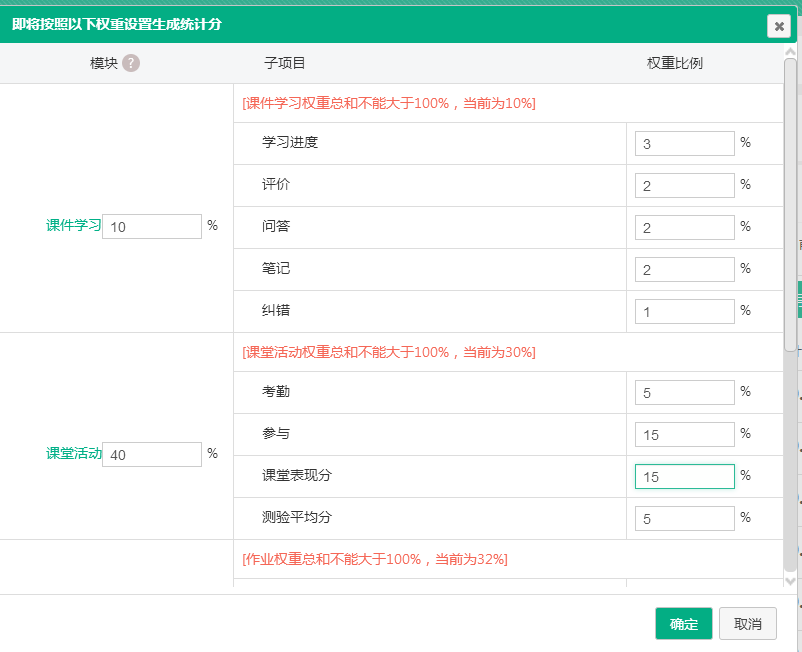802x652 pixels.
Task: Click the 课件学习 module weight field showing 10
Action: [151, 226]
